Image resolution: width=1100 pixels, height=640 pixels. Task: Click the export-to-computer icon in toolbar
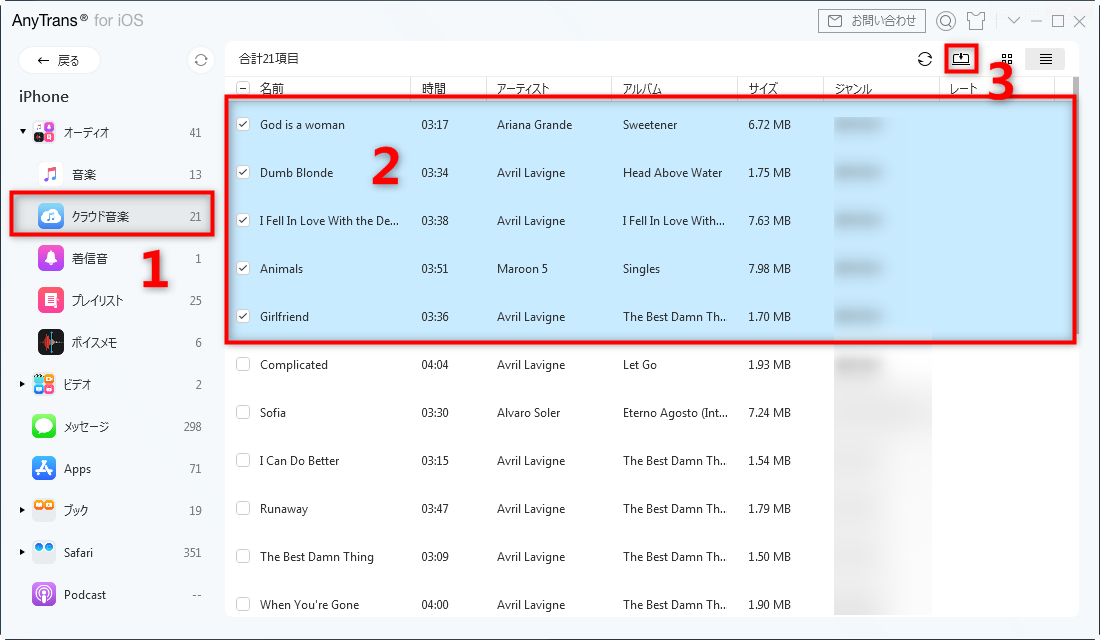[961, 59]
